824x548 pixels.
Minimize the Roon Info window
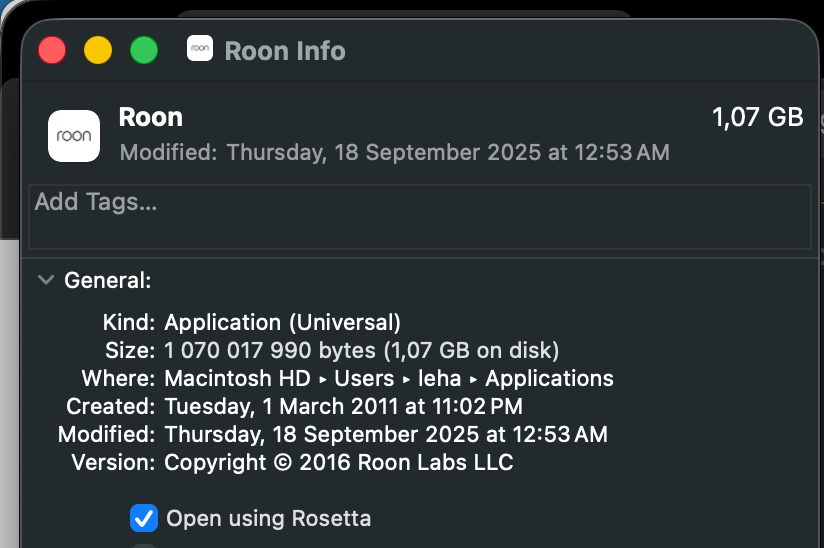(98, 50)
